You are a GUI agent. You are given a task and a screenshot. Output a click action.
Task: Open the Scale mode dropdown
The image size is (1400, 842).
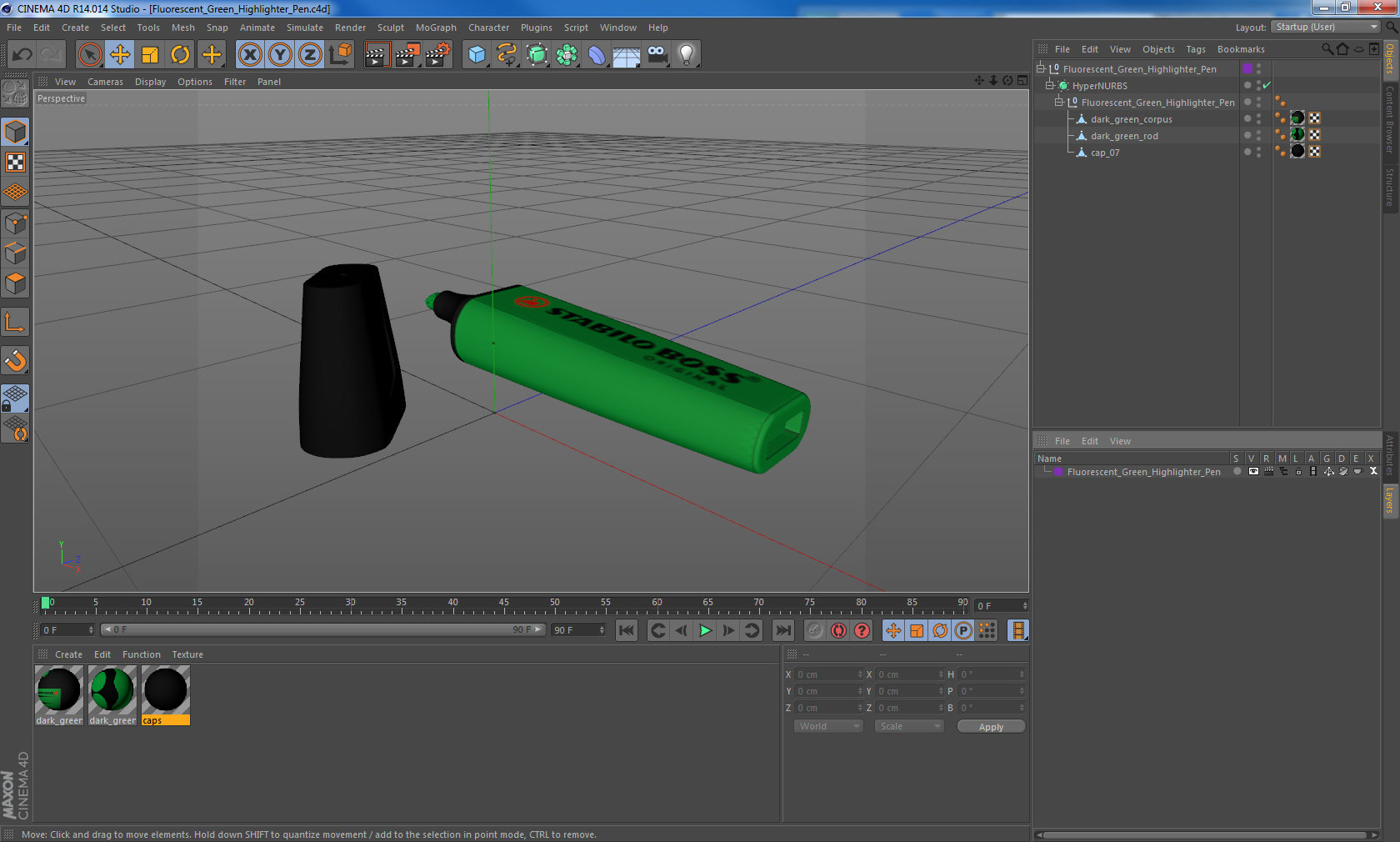[908, 726]
